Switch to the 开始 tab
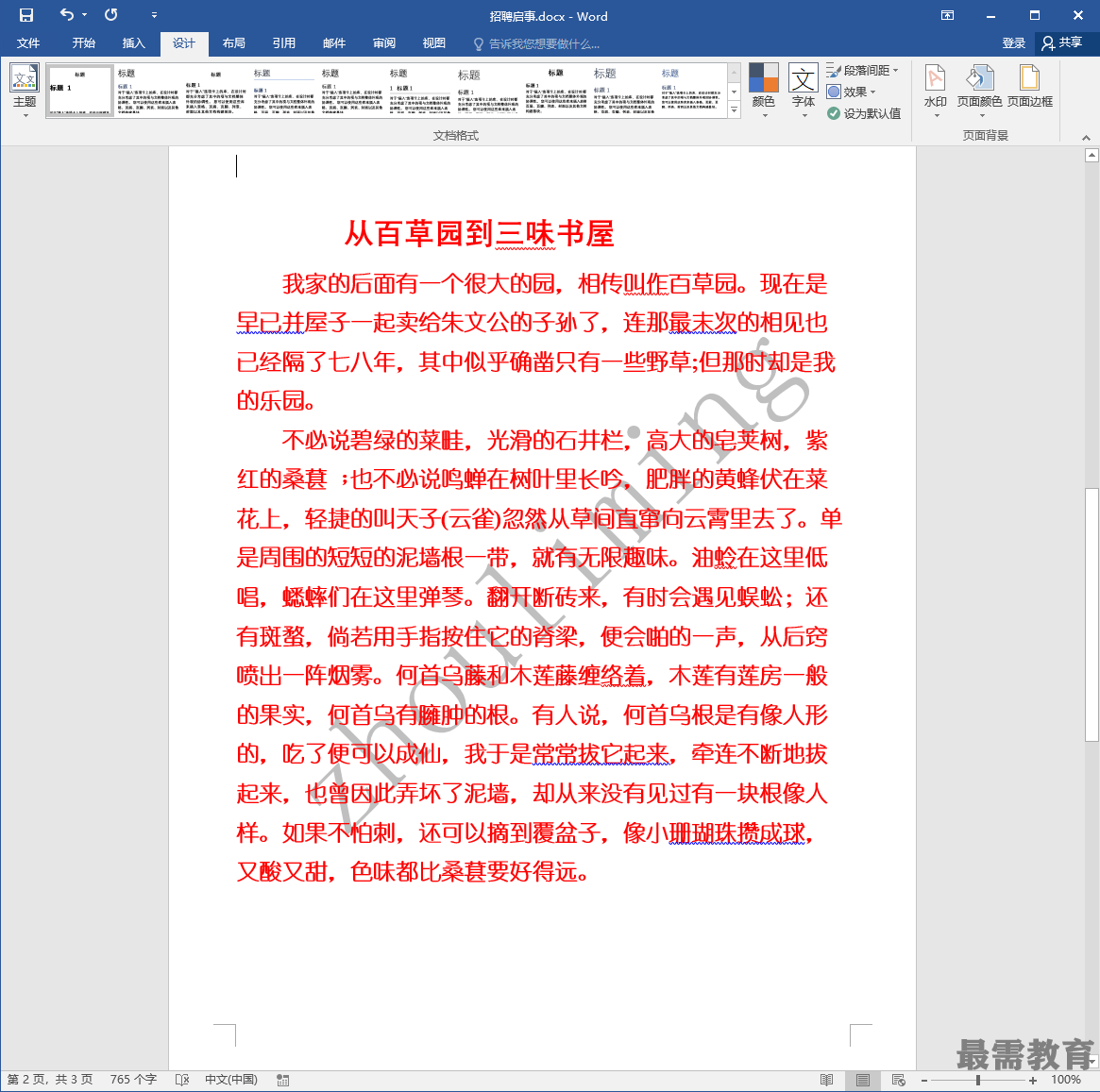This screenshot has height=1092, width=1100. tap(83, 43)
